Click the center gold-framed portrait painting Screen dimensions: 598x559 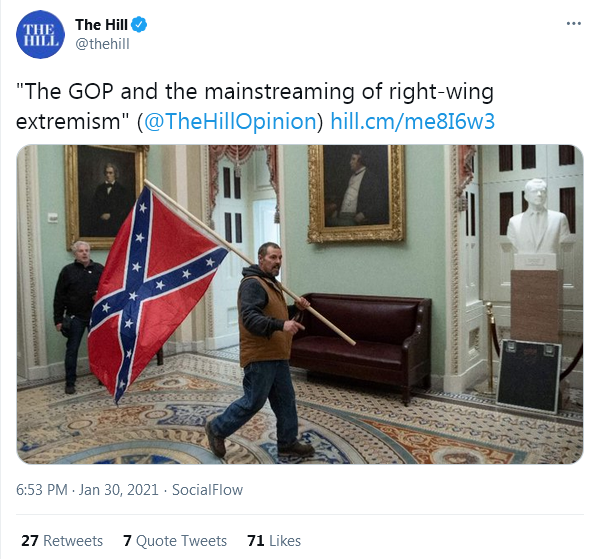356,193
